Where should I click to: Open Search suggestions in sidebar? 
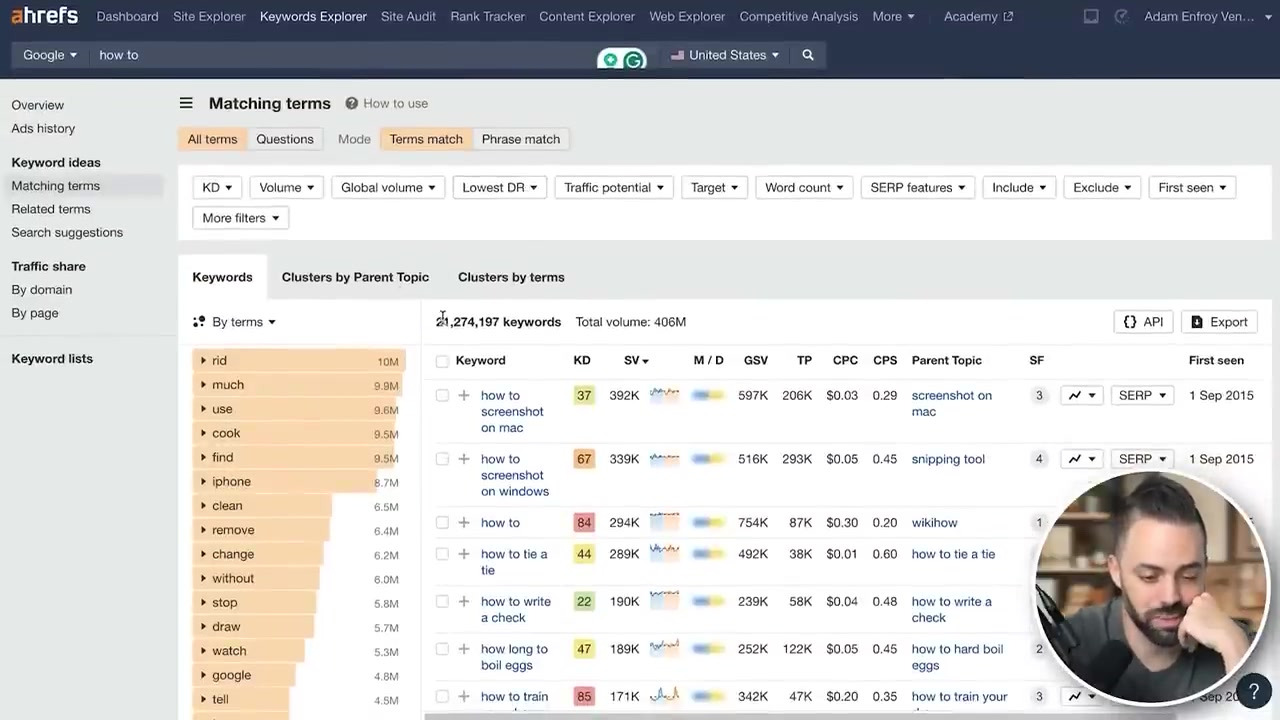point(67,232)
